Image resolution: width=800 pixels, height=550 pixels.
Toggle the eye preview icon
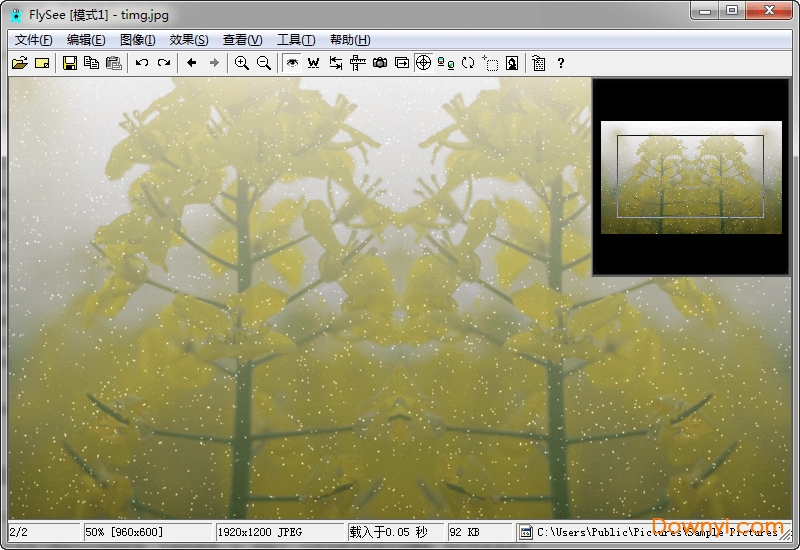(292, 63)
